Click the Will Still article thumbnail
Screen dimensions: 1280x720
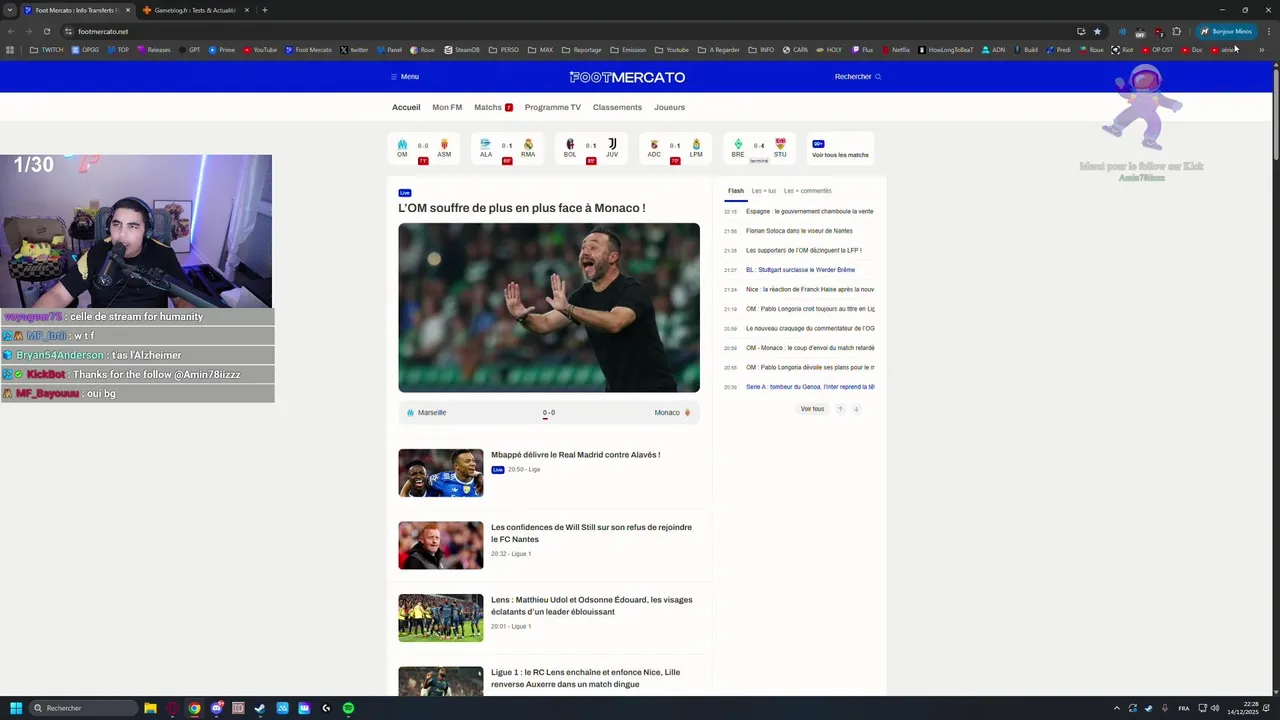tap(441, 546)
